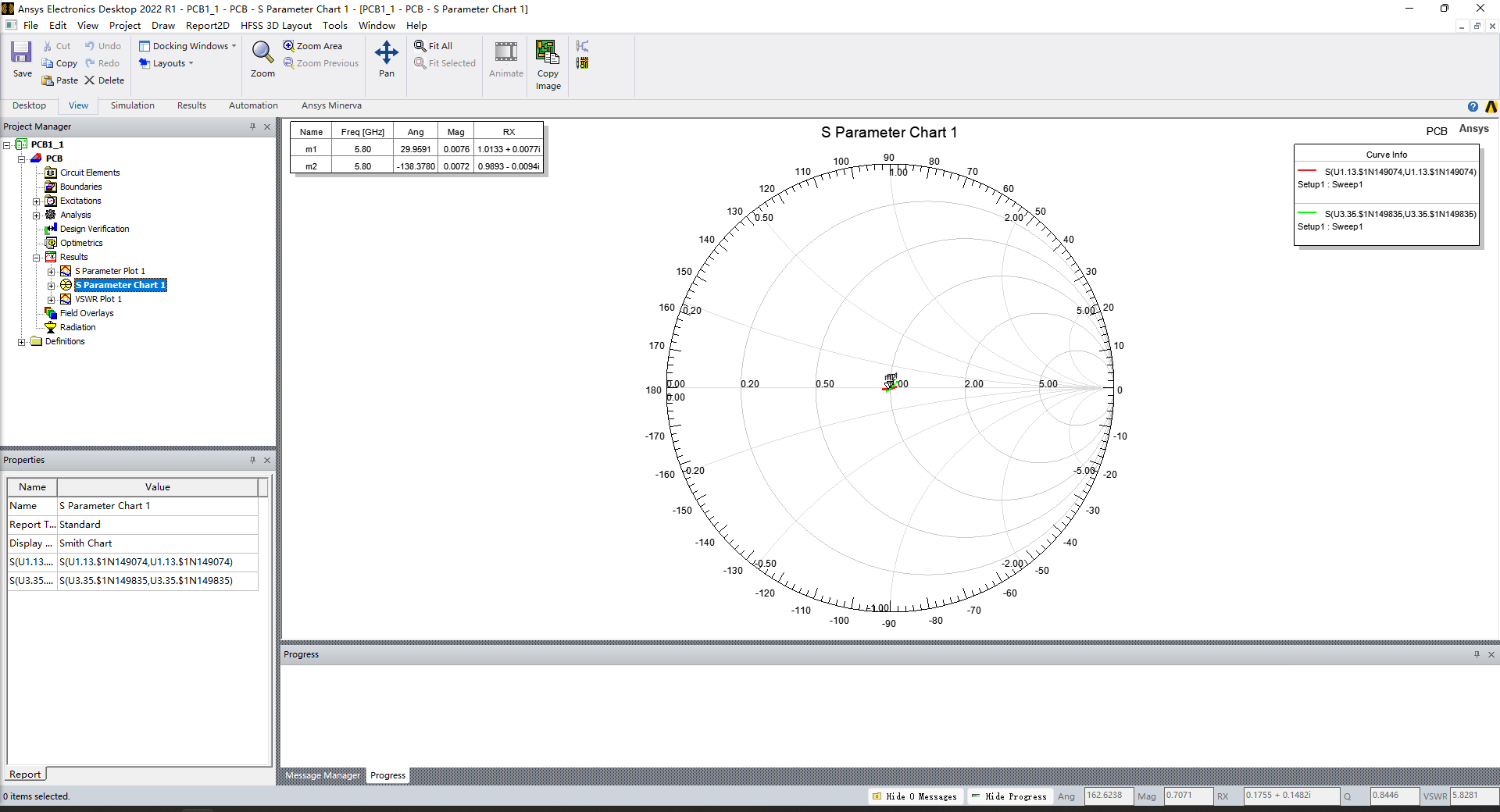Image resolution: width=1500 pixels, height=812 pixels.
Task: Click the green curve swatch in legend
Action: (x=1307, y=213)
